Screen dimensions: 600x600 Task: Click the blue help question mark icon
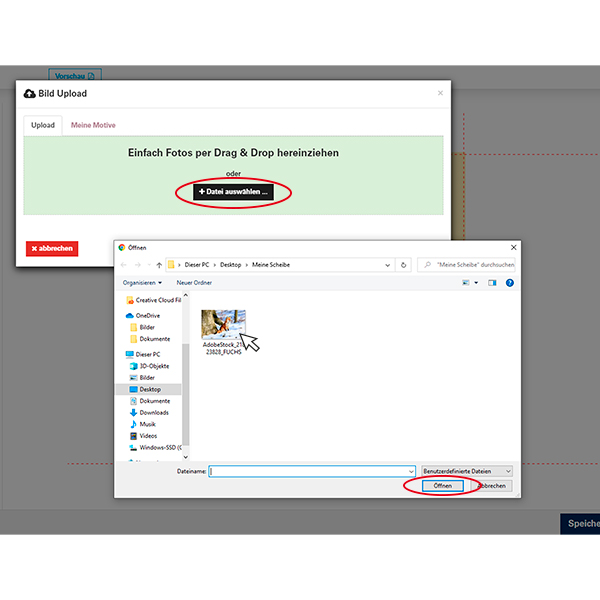coord(509,283)
